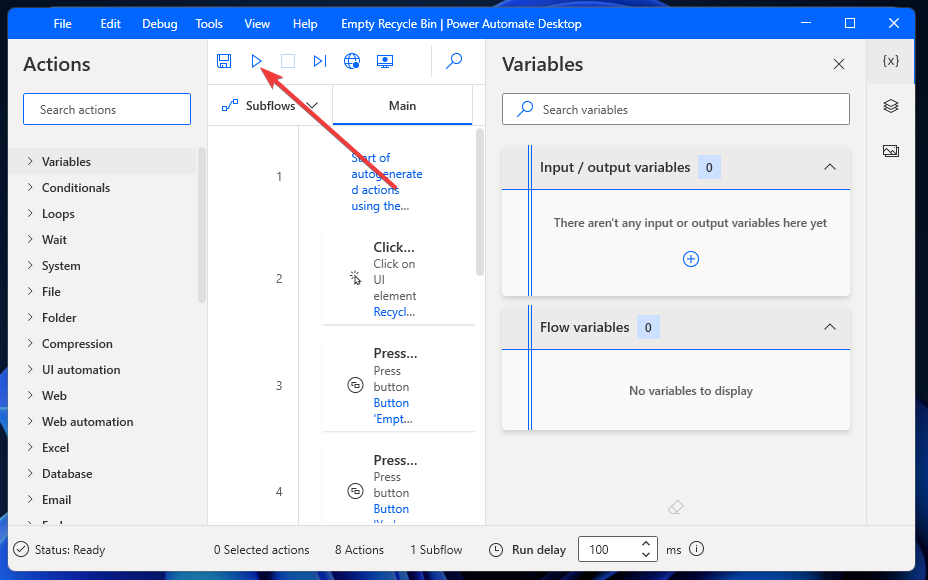Select the Press button action step 4
Image resolution: width=928 pixels, height=580 pixels.
(x=398, y=486)
